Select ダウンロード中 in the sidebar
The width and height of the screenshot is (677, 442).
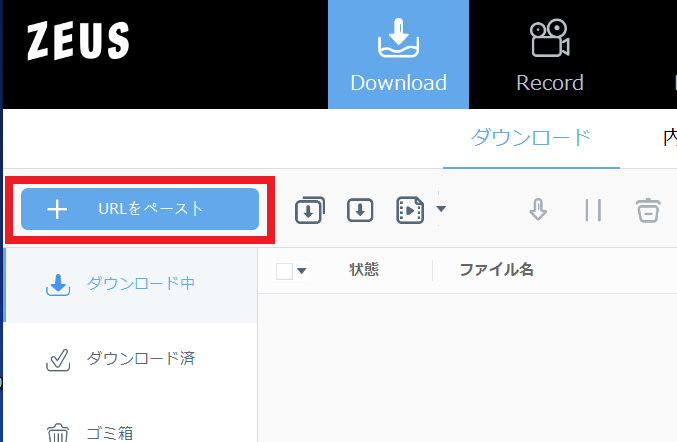coord(130,284)
